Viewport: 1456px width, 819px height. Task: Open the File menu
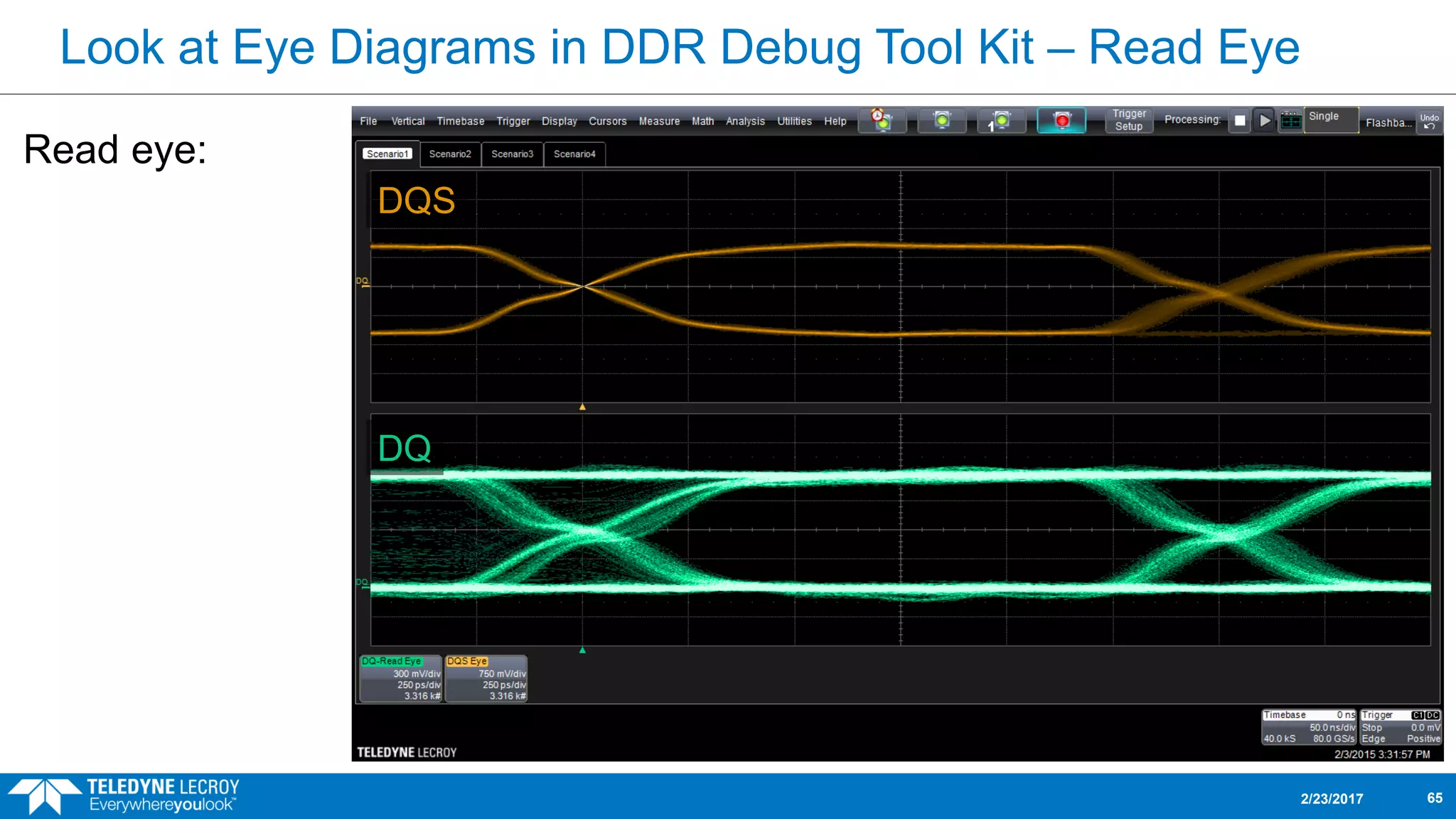(x=368, y=121)
